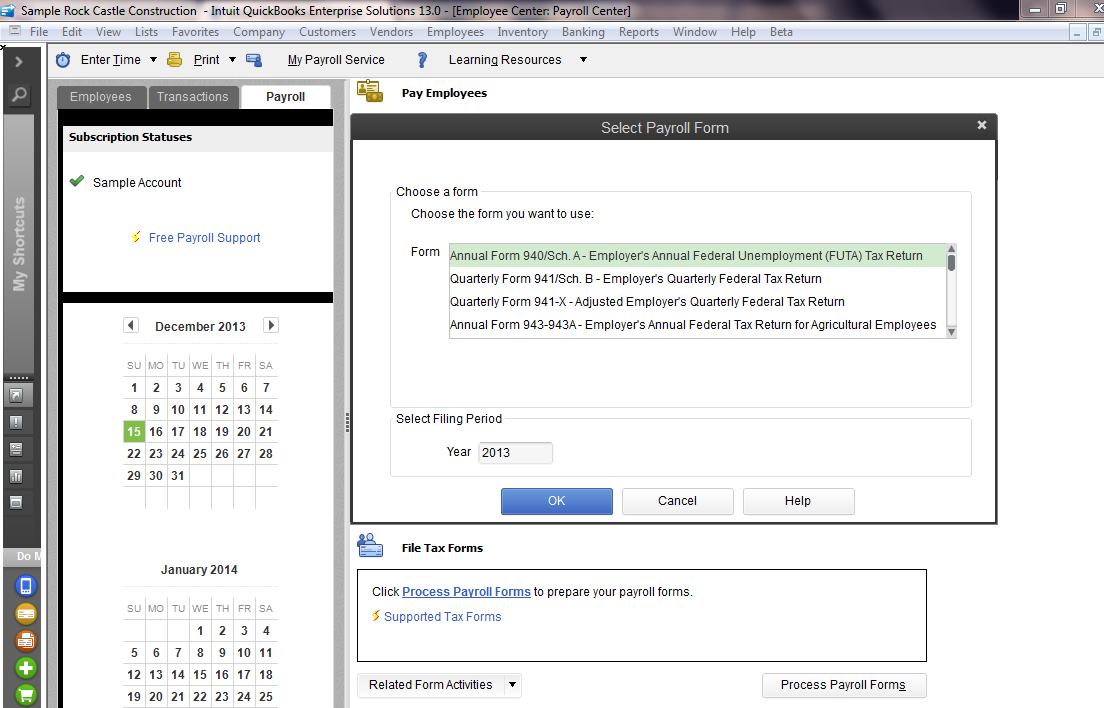Click the Year input field
The image size is (1104, 708).
(515, 453)
